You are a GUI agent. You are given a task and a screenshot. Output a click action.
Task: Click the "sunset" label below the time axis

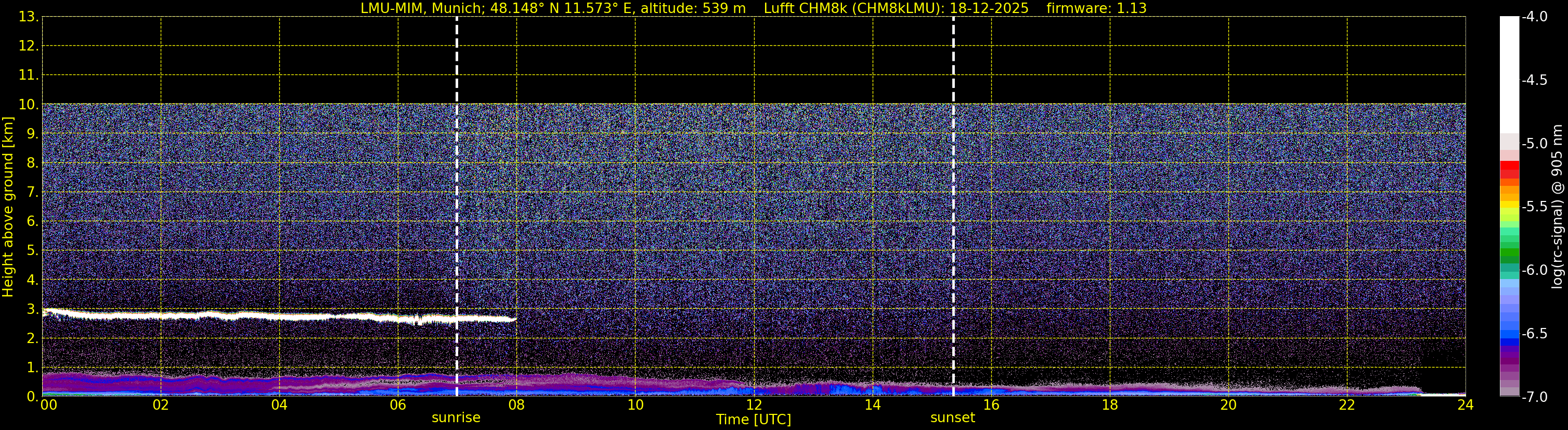pos(953,418)
